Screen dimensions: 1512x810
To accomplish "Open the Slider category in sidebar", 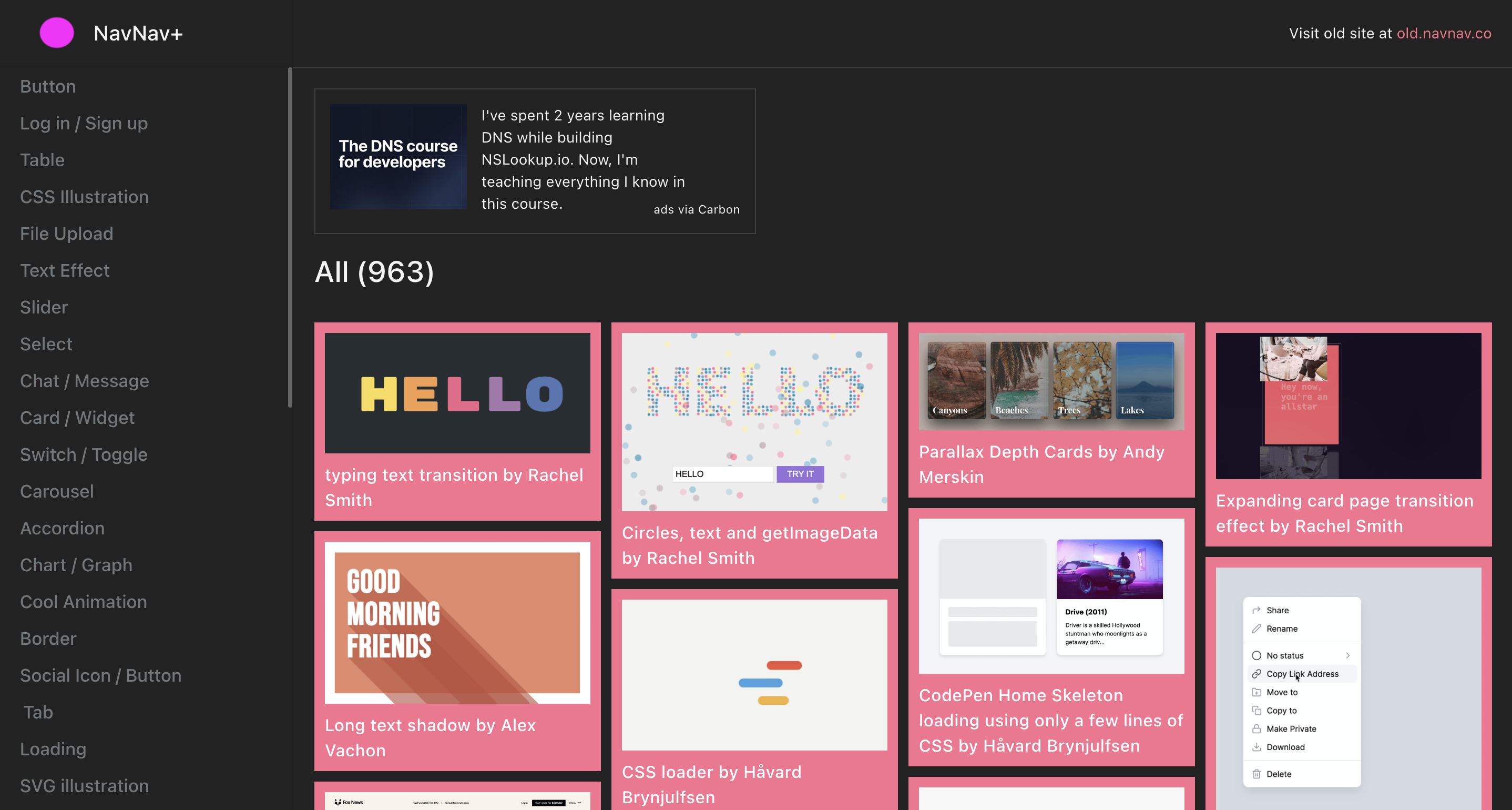I will 44,307.
